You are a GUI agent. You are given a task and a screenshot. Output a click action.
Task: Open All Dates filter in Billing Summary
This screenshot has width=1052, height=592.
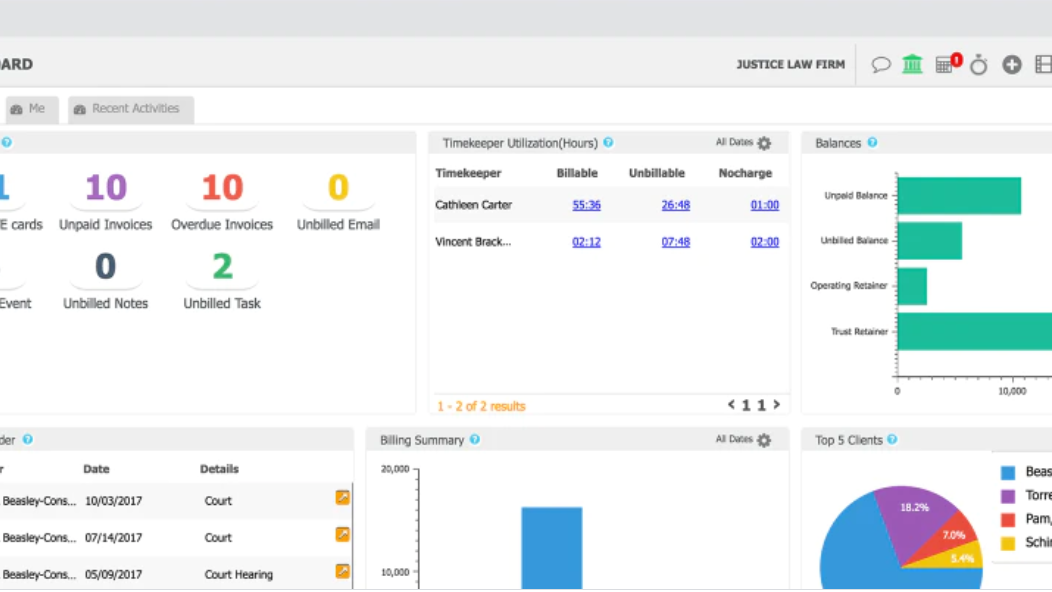coord(734,439)
